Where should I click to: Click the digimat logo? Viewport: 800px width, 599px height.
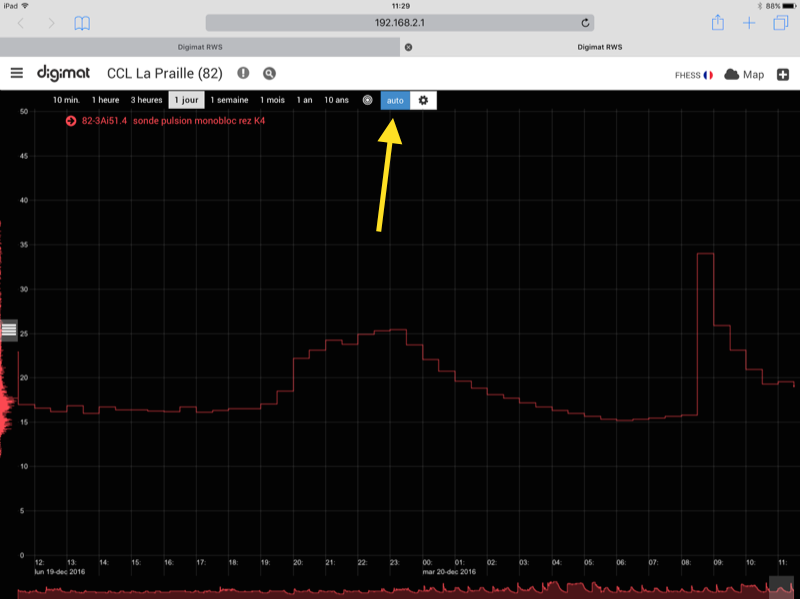point(63,73)
